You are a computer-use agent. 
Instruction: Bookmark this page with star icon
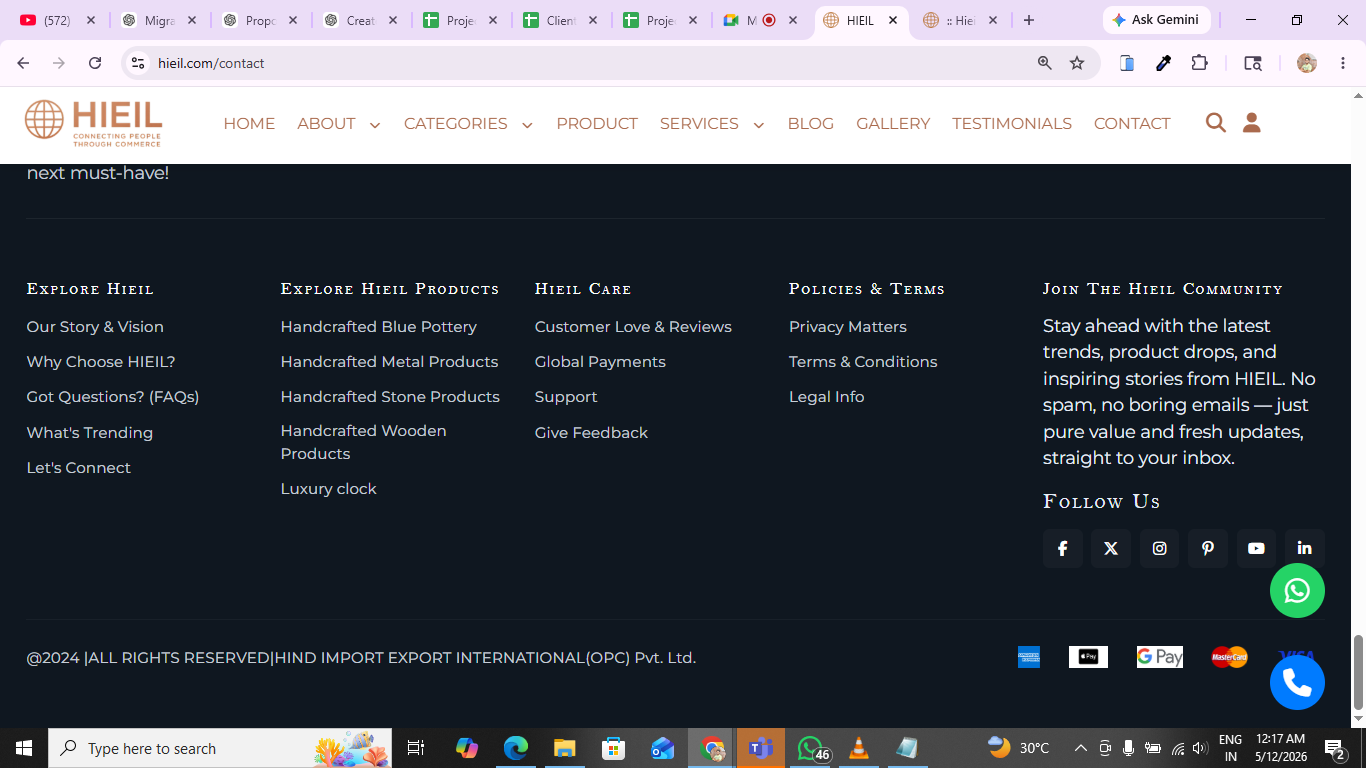pyautogui.click(x=1077, y=63)
